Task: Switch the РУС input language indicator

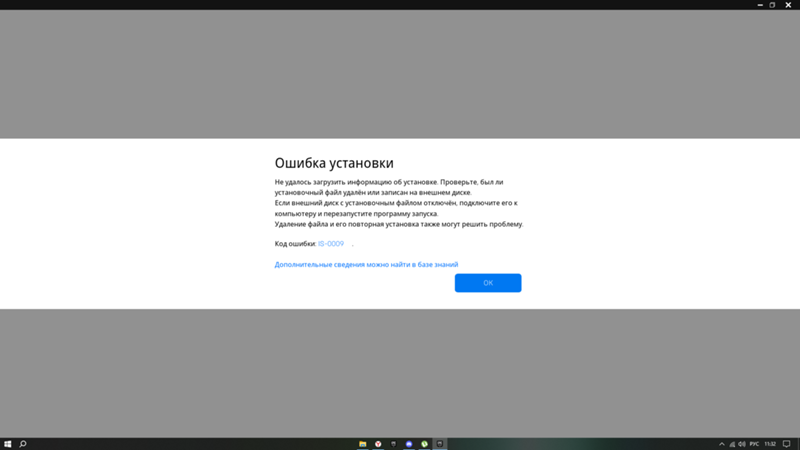Action: click(x=755, y=443)
